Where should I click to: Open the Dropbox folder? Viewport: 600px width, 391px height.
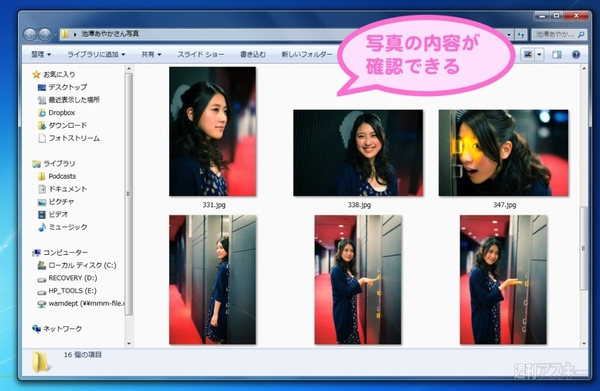[x=56, y=112]
